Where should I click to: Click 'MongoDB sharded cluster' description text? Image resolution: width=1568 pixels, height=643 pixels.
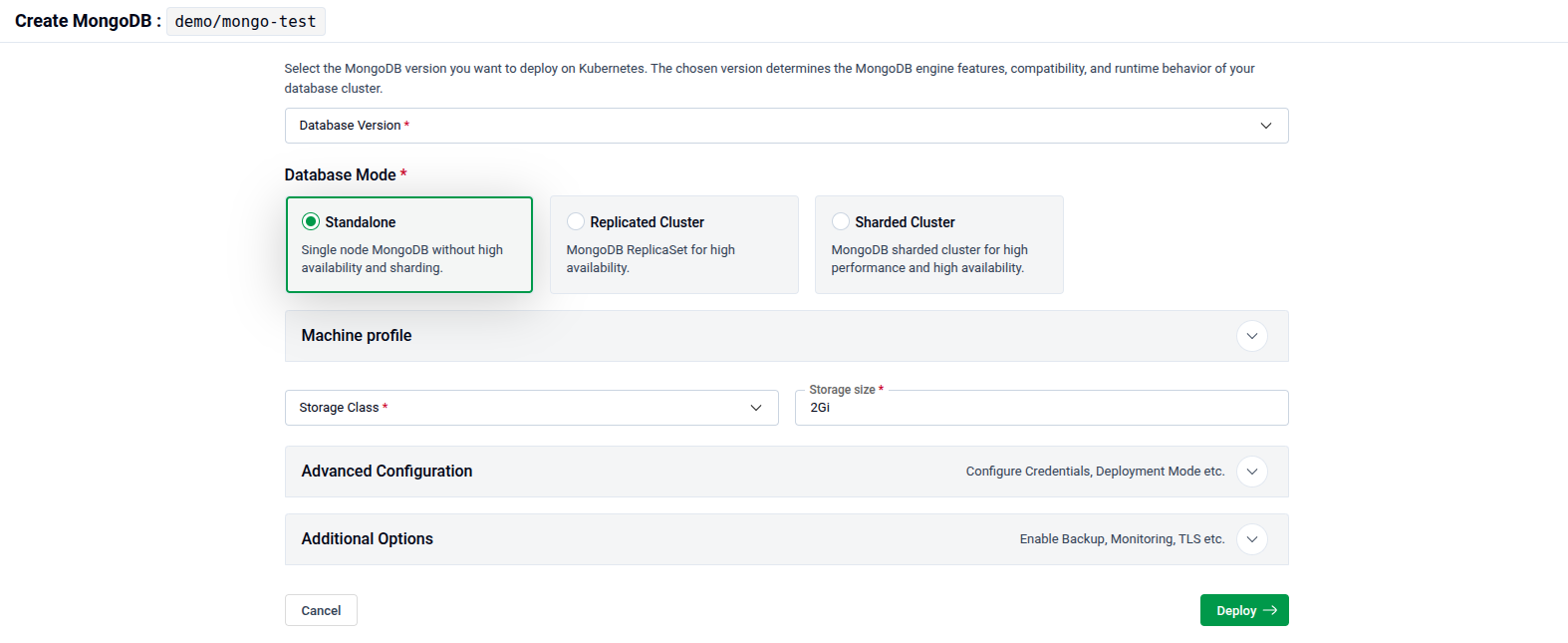coord(929,258)
